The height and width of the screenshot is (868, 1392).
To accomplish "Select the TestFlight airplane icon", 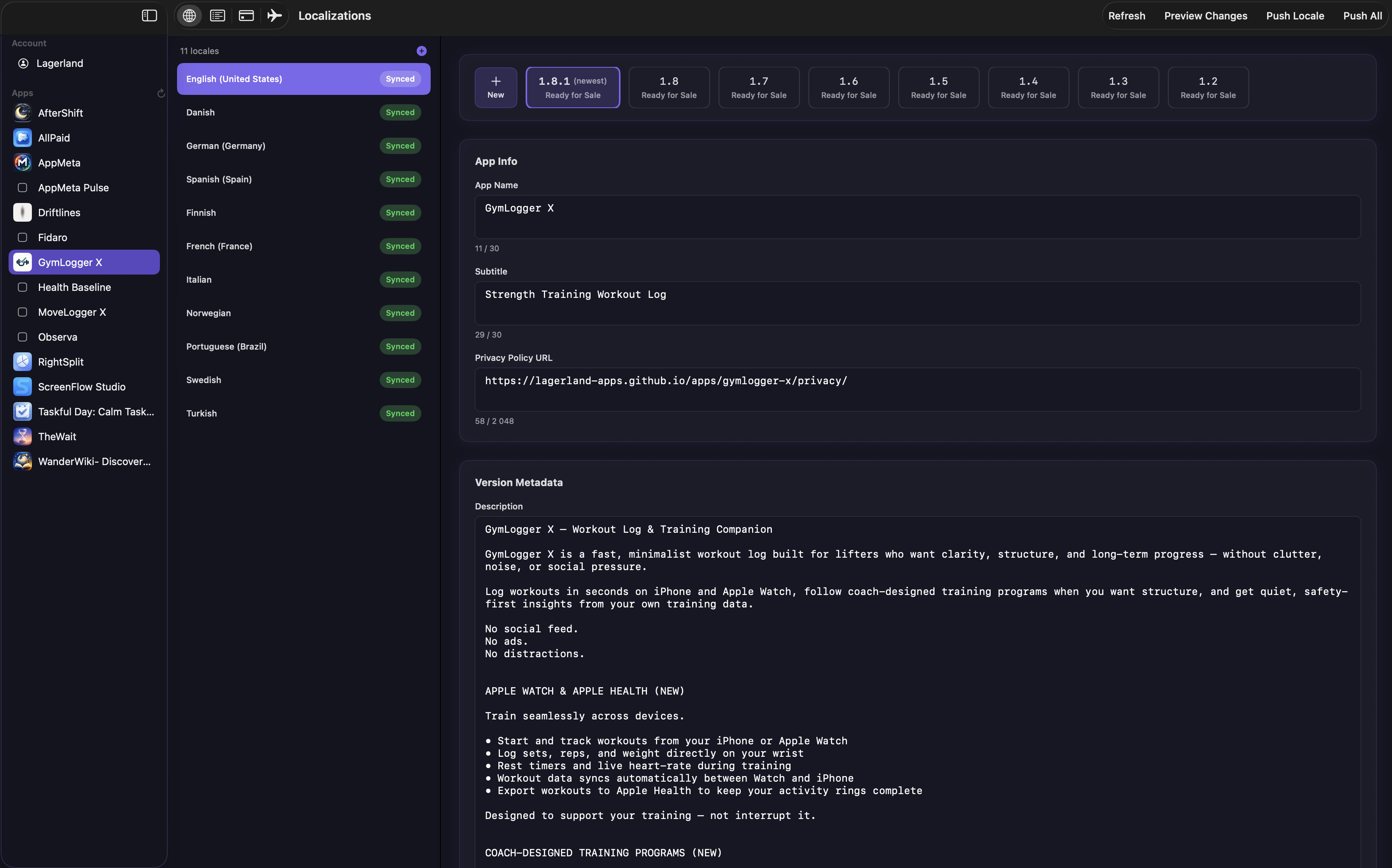I will [x=274, y=16].
